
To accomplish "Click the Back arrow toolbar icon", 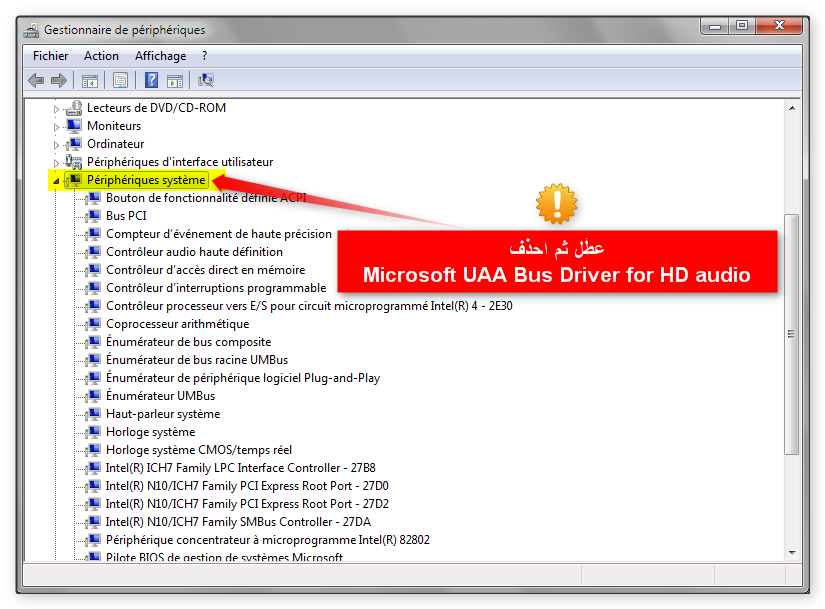I will (36, 80).
